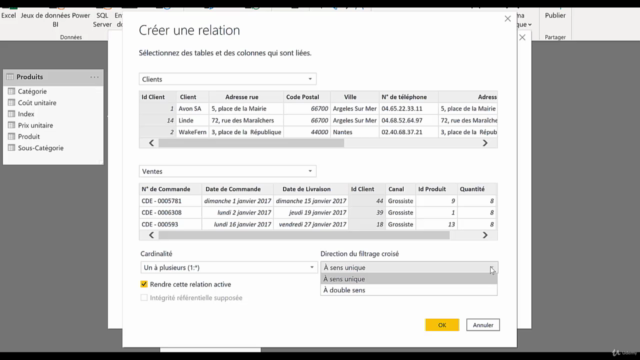Click the WakeFern cell

pos(192,132)
